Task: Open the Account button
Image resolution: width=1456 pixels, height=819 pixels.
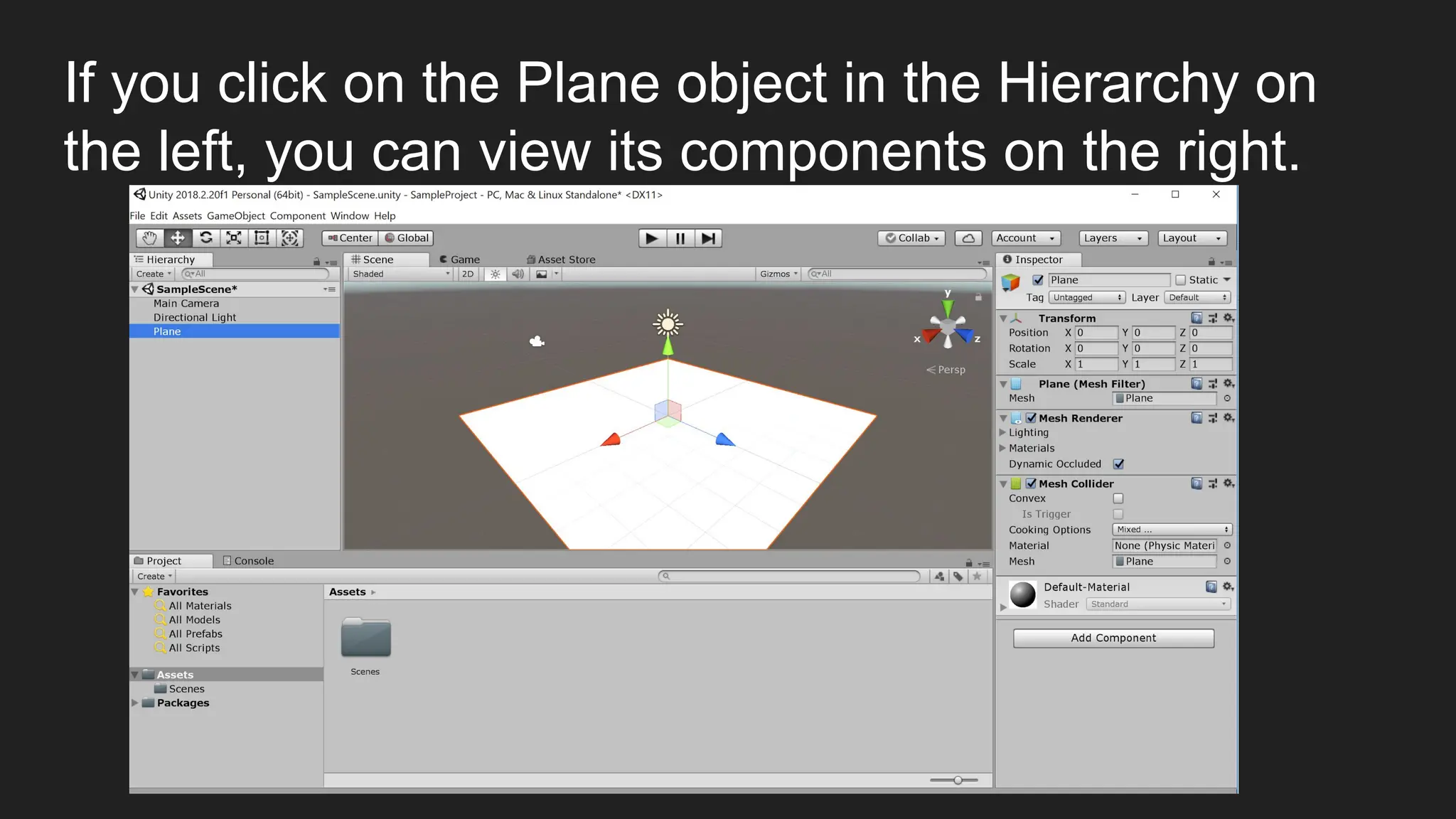Action: (1026, 238)
